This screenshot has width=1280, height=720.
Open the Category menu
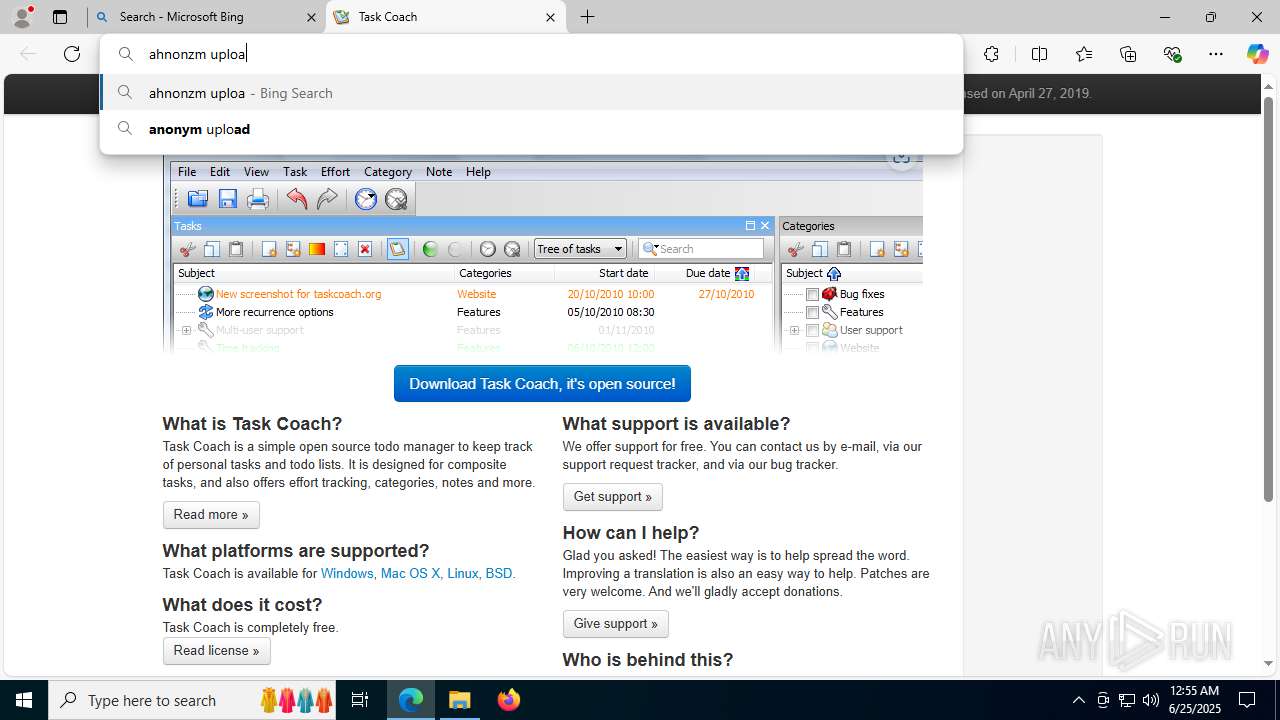point(387,172)
